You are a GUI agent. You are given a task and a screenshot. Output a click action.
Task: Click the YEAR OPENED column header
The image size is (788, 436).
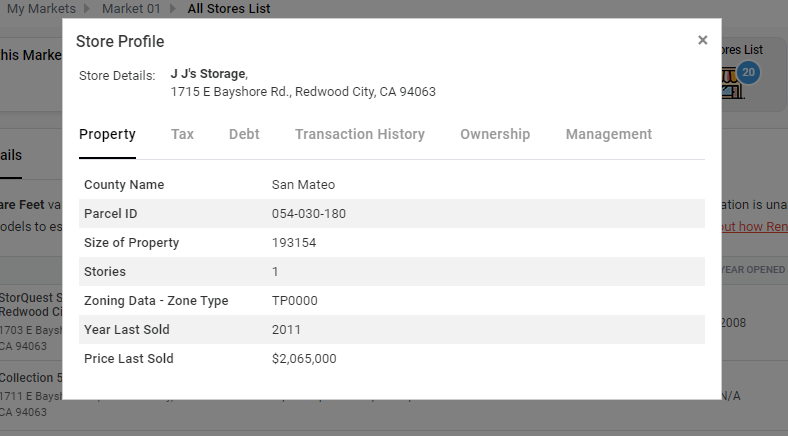(753, 270)
